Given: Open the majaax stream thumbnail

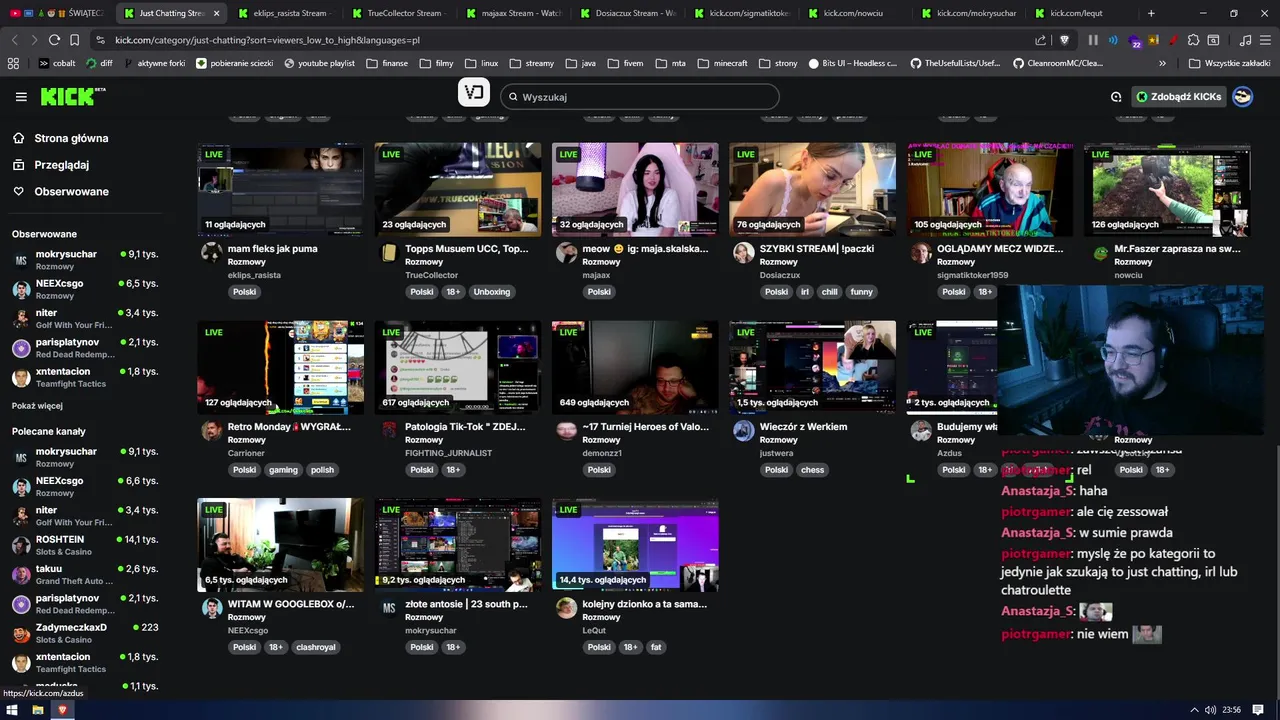Looking at the screenshot, I should point(635,190).
